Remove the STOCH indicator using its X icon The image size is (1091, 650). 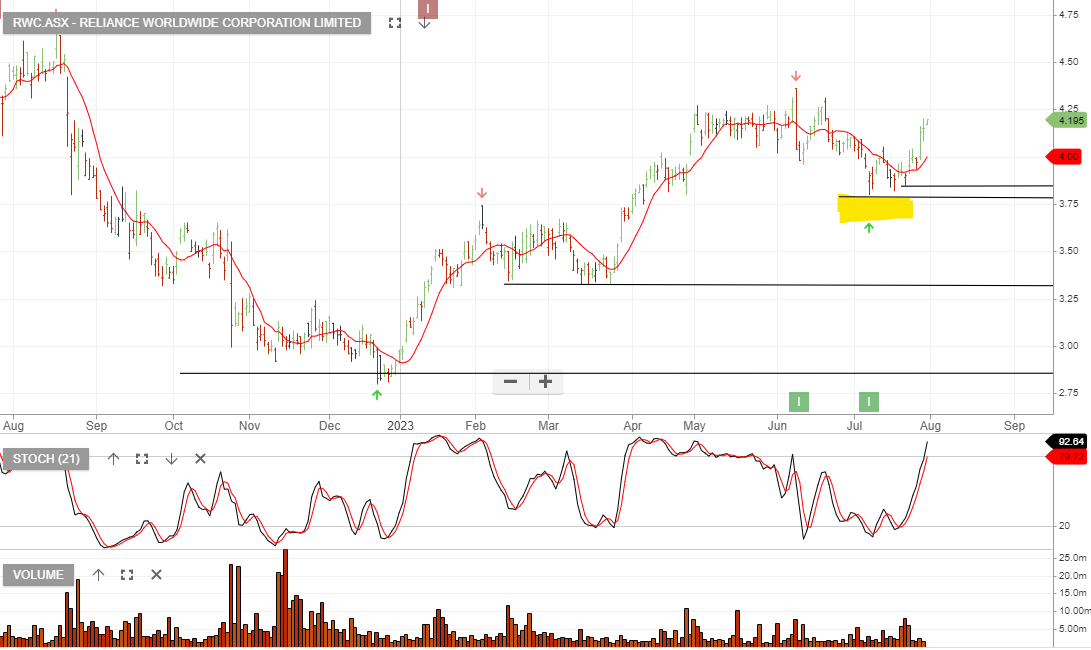pos(199,458)
